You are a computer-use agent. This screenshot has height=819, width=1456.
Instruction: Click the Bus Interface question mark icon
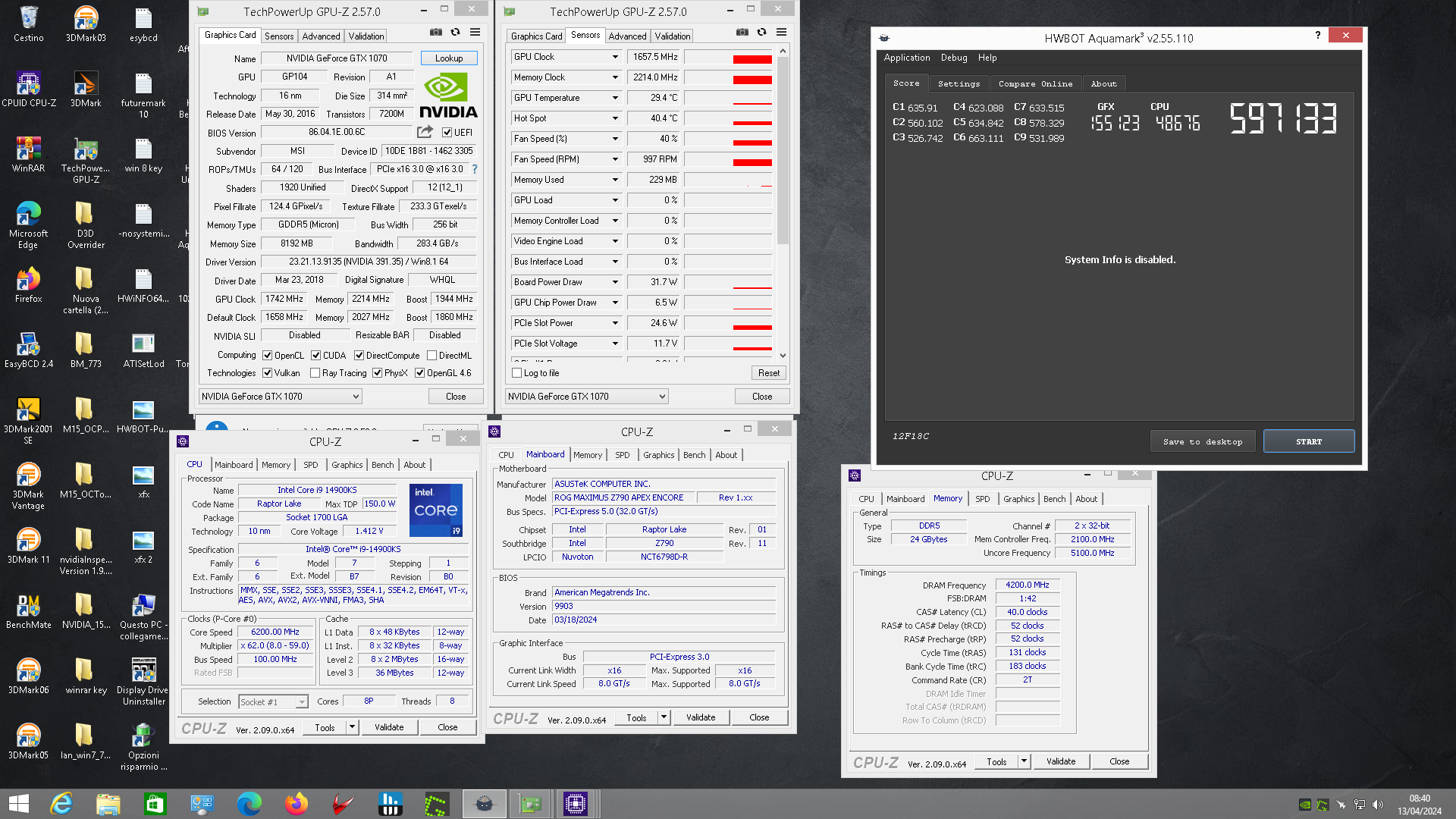click(x=475, y=169)
